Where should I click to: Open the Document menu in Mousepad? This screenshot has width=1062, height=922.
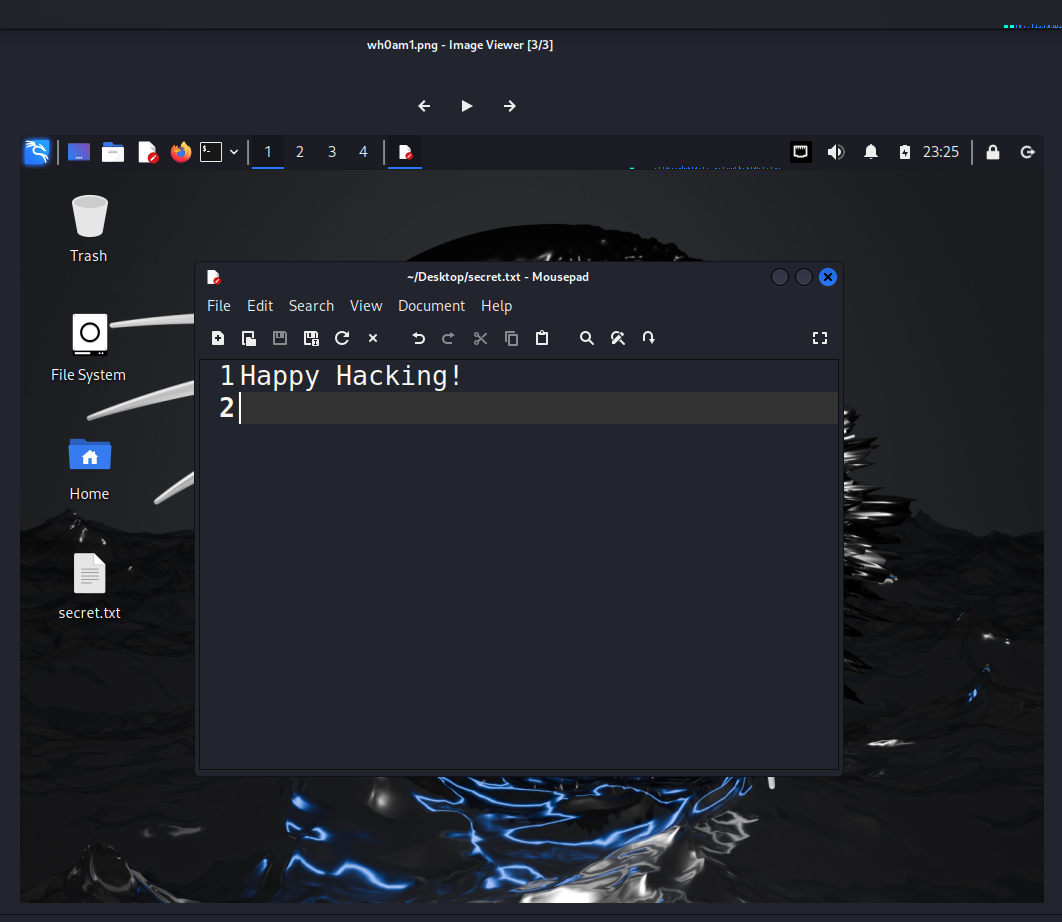tap(431, 306)
